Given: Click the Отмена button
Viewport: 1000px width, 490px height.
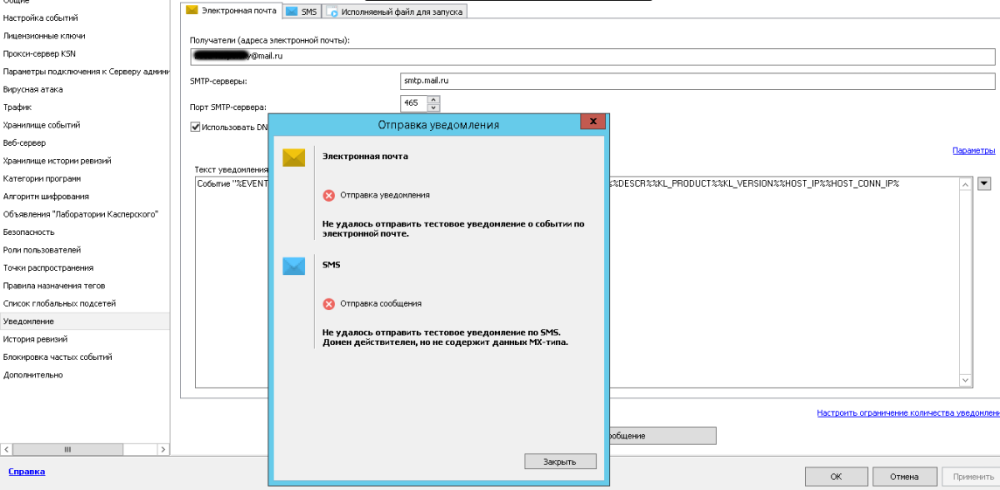Looking at the screenshot, I should (x=904, y=476).
